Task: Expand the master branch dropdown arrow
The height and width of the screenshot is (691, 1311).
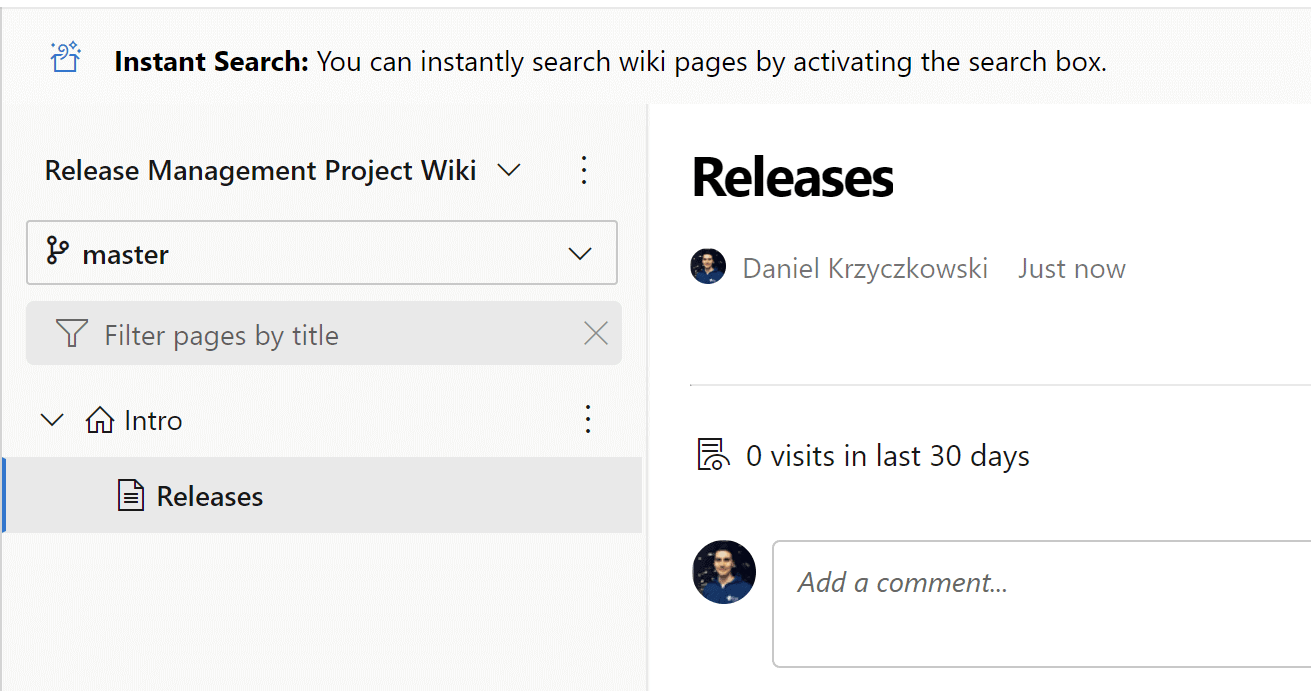Action: [580, 254]
